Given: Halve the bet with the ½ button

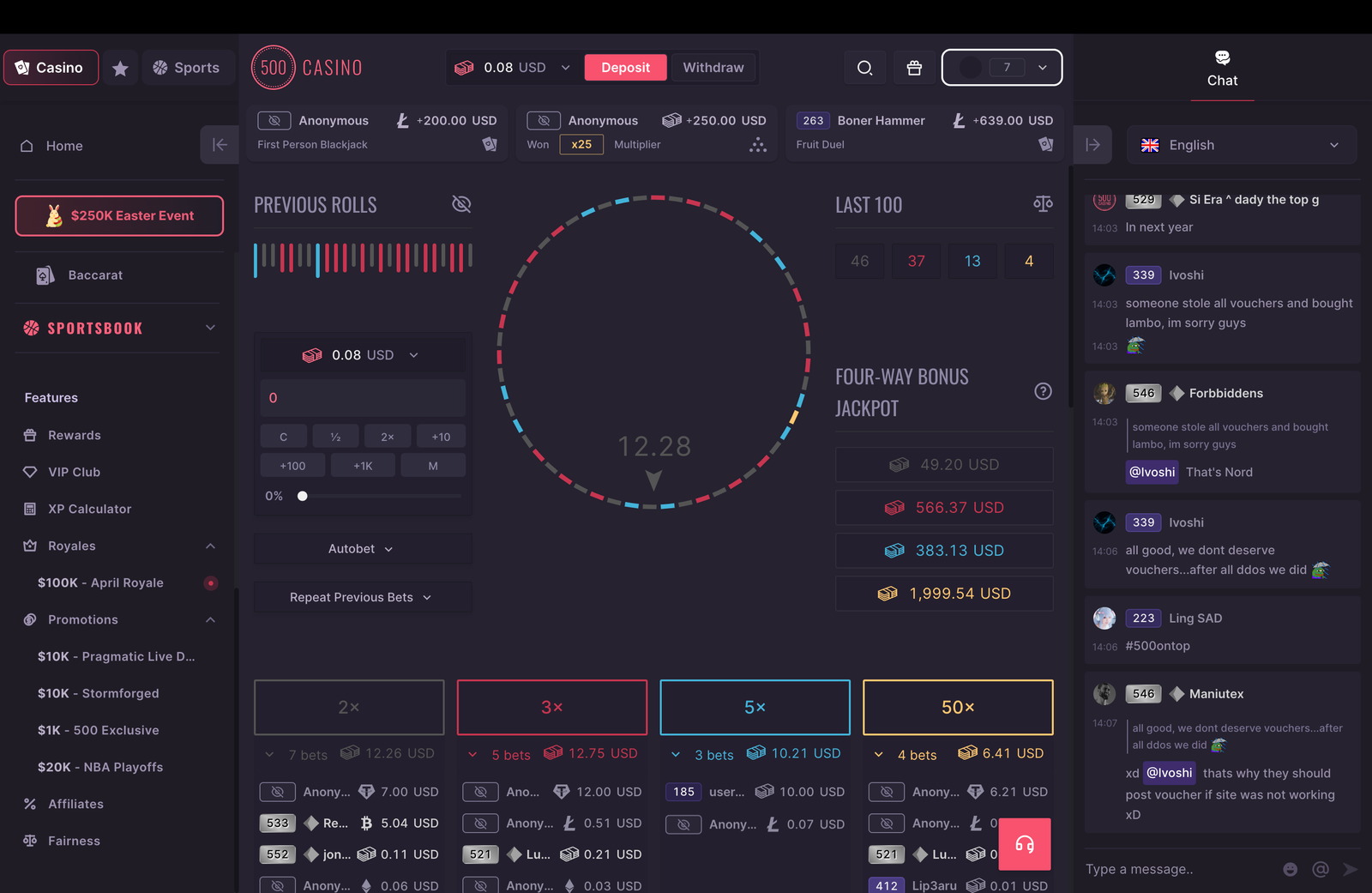Looking at the screenshot, I should point(335,437).
